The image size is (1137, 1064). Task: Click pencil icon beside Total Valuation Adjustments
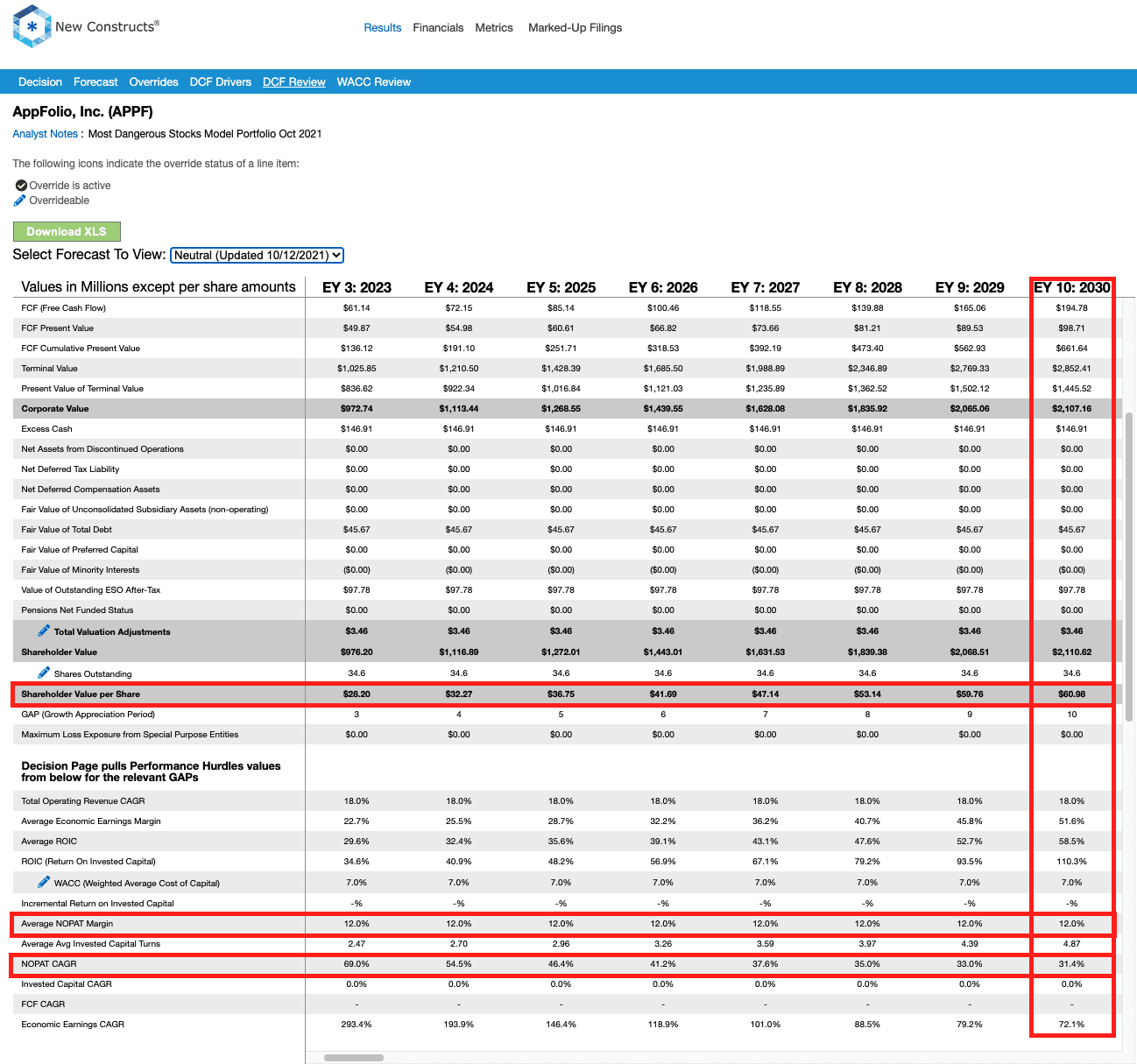44,631
